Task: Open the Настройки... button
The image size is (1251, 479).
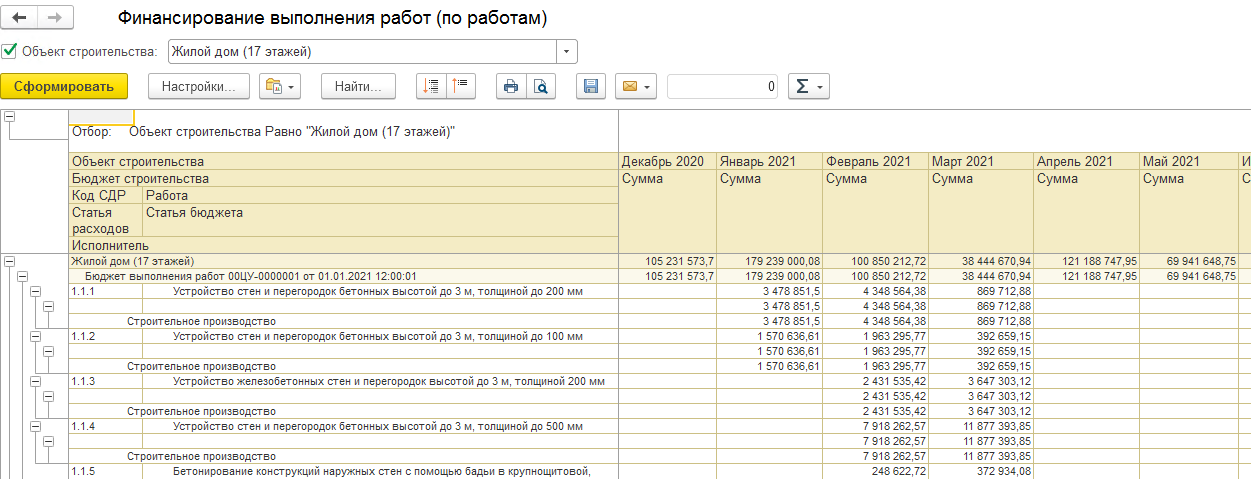Action: point(198,87)
